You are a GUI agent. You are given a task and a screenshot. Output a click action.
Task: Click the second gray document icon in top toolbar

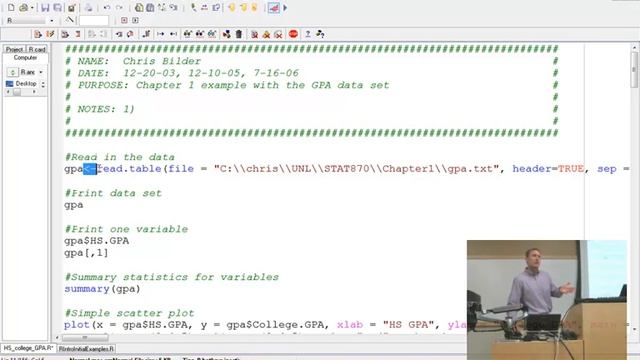coord(150,7)
